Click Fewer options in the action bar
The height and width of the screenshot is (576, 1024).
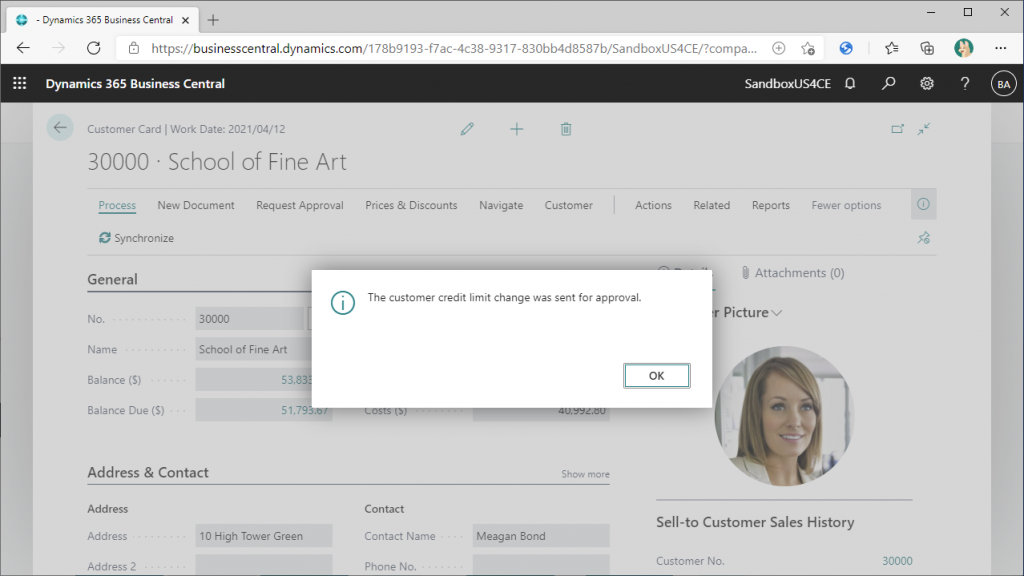846,205
